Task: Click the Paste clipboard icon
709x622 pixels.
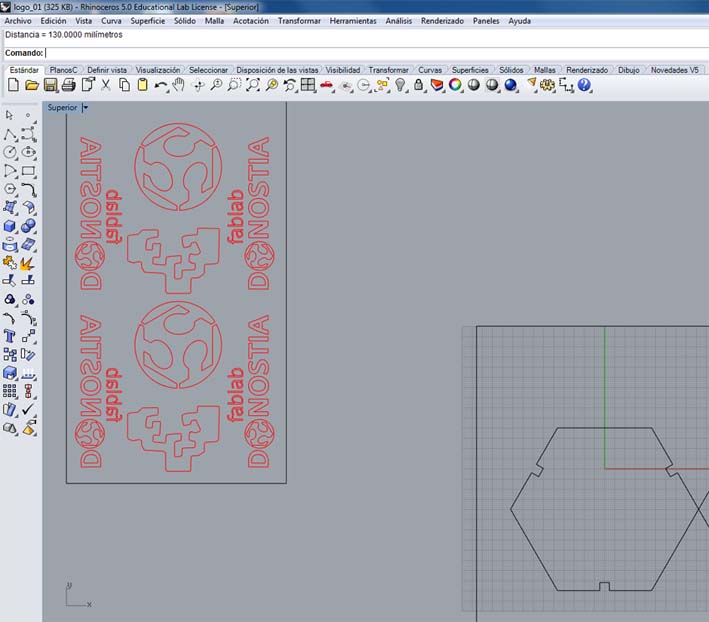Action: pos(142,85)
